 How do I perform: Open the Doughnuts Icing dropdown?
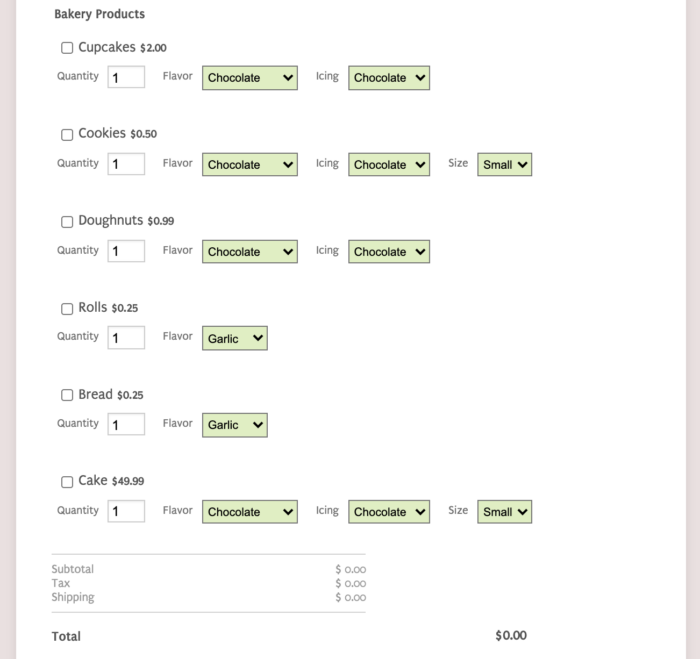(x=388, y=252)
